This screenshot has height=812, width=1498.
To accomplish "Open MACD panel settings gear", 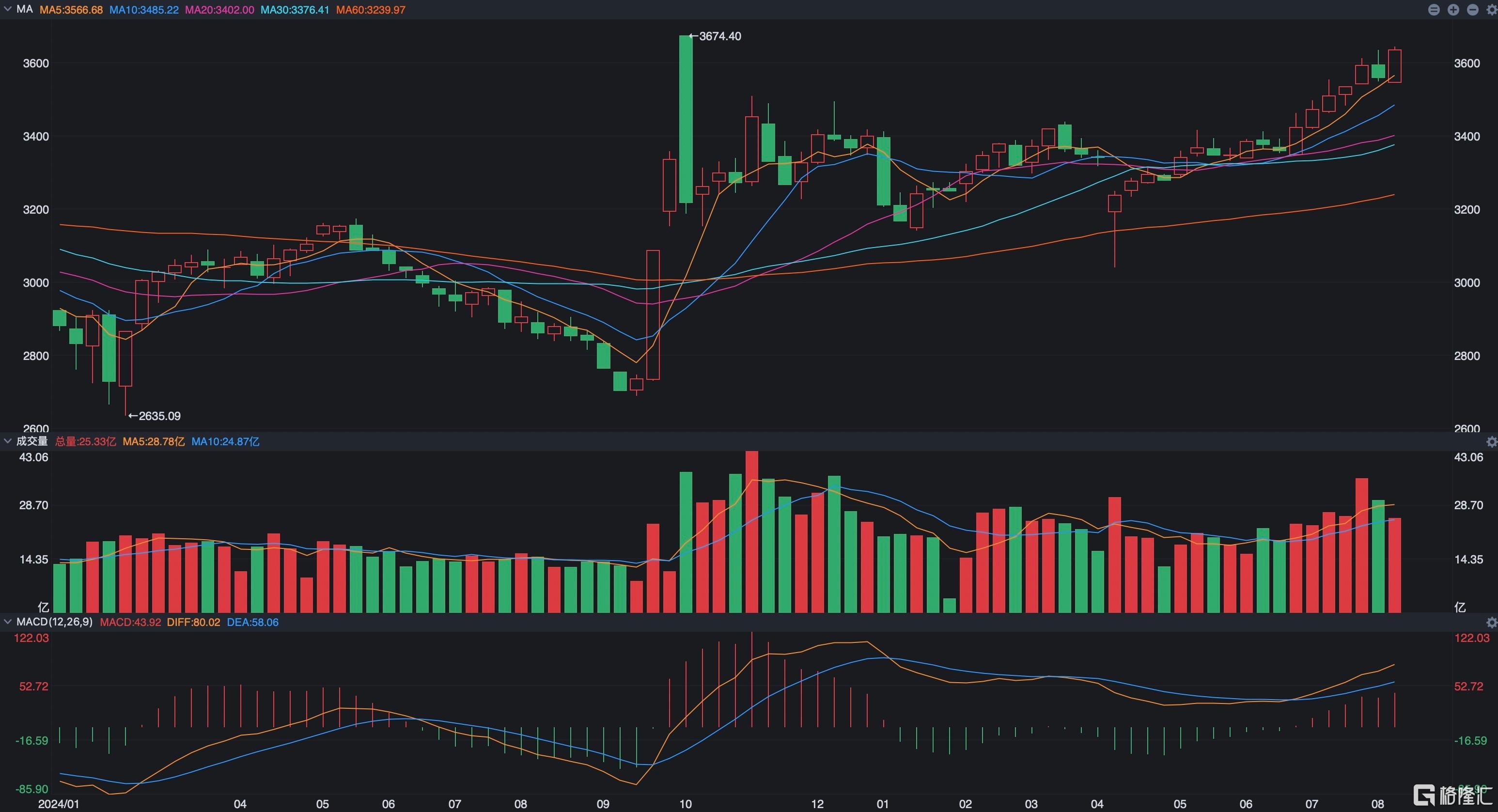I will tap(1491, 623).
